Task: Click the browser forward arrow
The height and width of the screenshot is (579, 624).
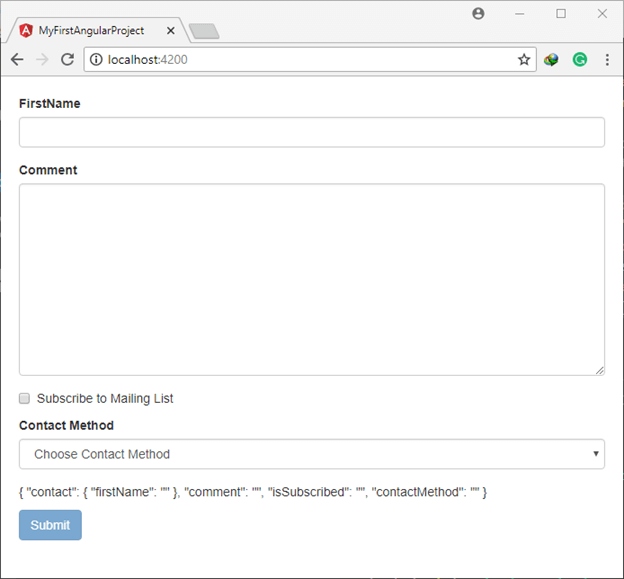Action: pos(42,60)
